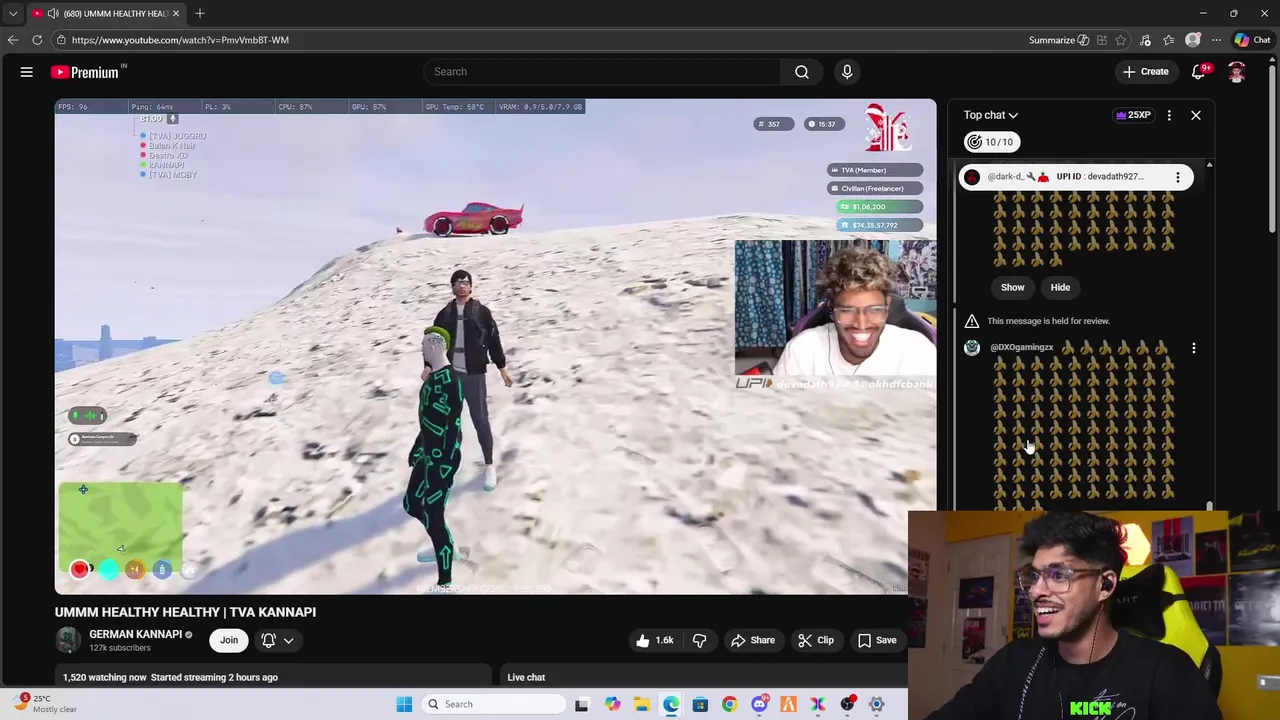Open the favorites list icon
This screenshot has height=720, width=1280.
(x=1168, y=40)
